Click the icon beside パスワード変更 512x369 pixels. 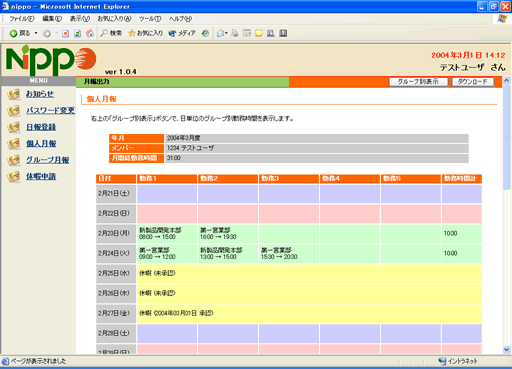(x=14, y=111)
